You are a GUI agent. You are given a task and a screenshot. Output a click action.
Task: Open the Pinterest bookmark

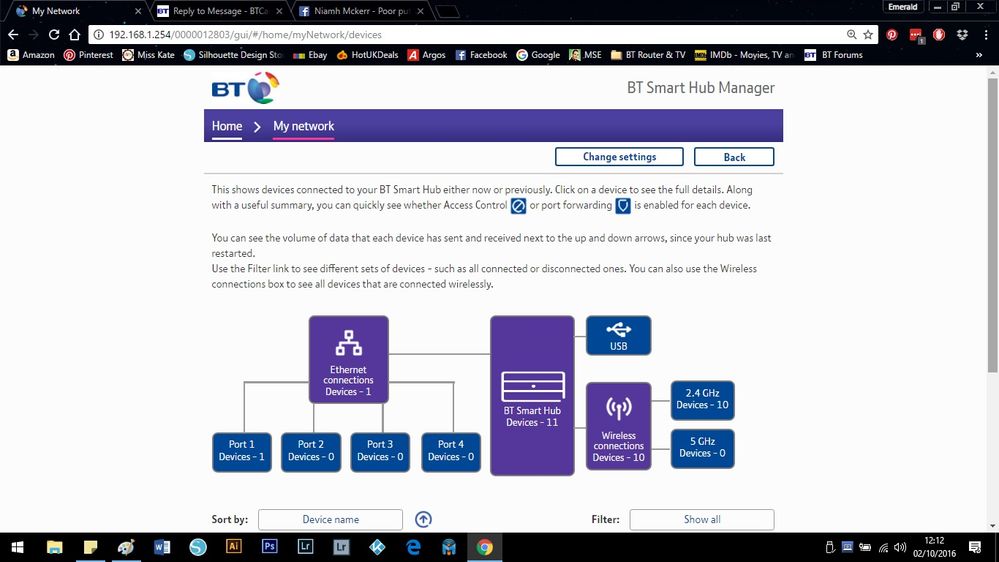coord(89,55)
